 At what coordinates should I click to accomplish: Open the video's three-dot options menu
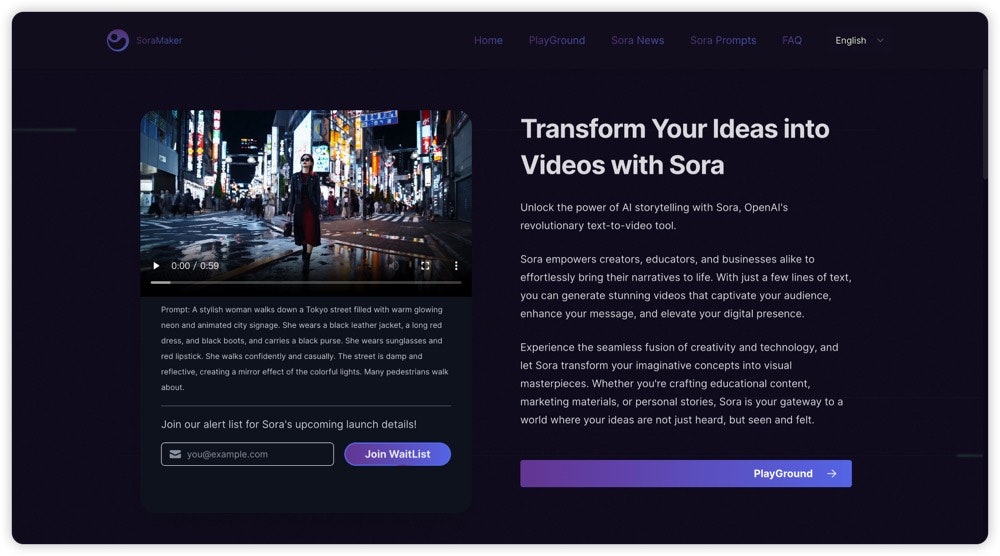(x=456, y=266)
